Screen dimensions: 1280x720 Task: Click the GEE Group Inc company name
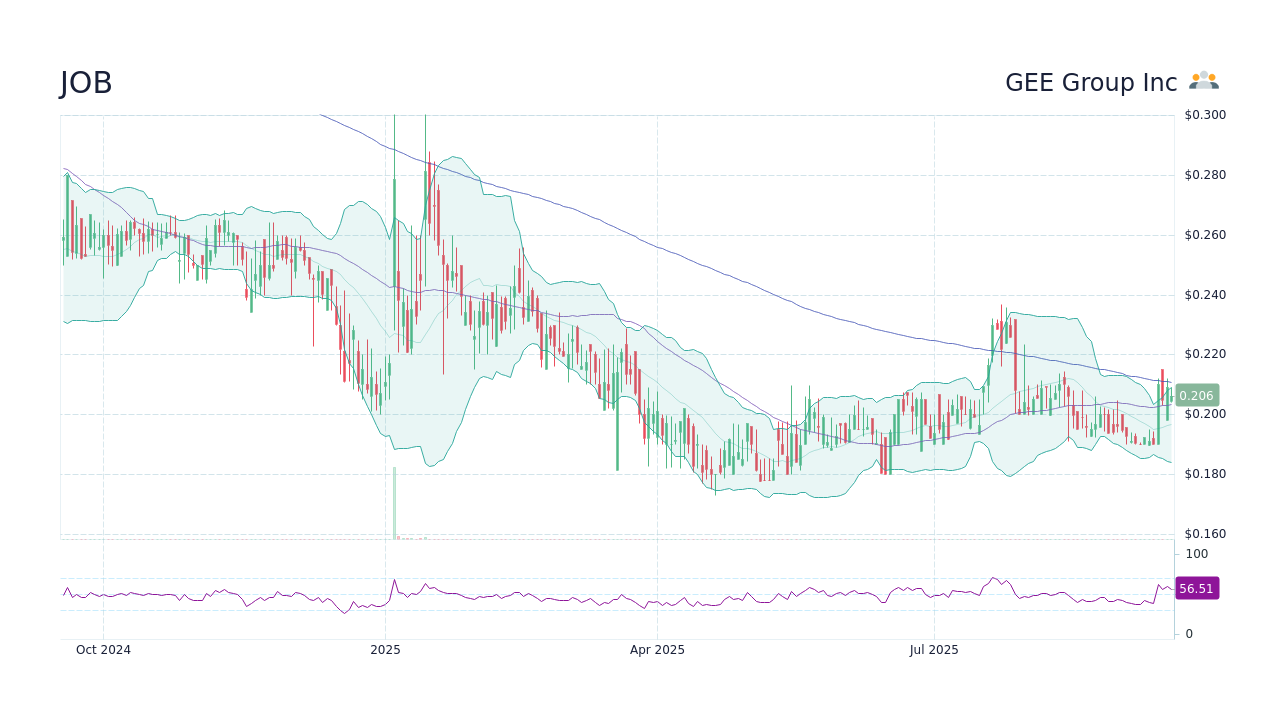(1091, 83)
